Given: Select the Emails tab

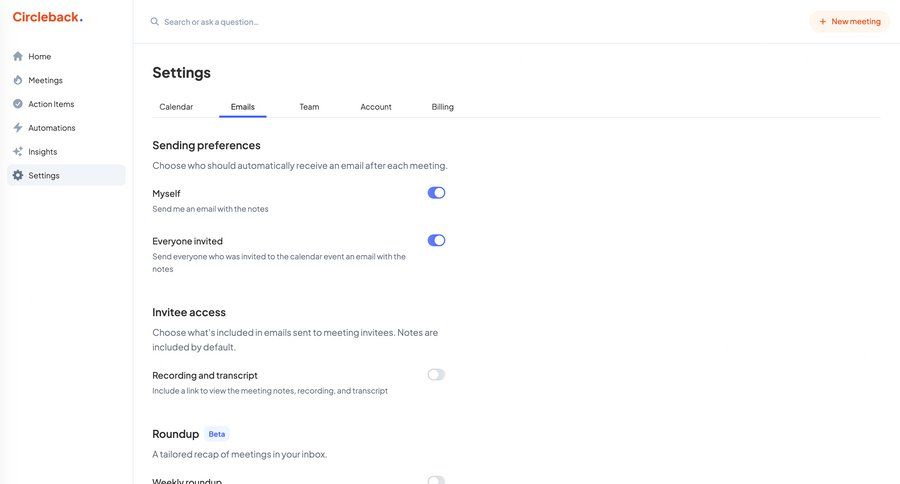Looking at the screenshot, I should tap(243, 107).
